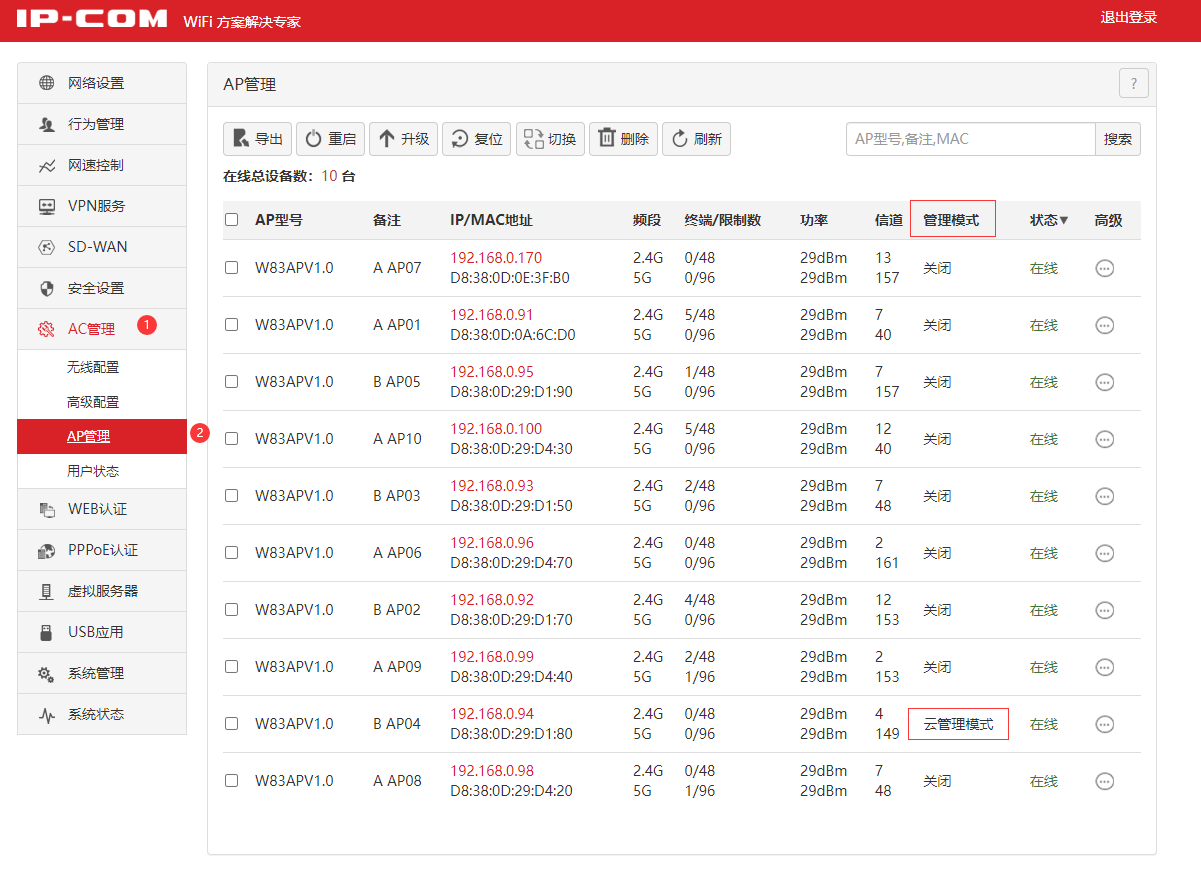Click the help question mark icon

1133,84
